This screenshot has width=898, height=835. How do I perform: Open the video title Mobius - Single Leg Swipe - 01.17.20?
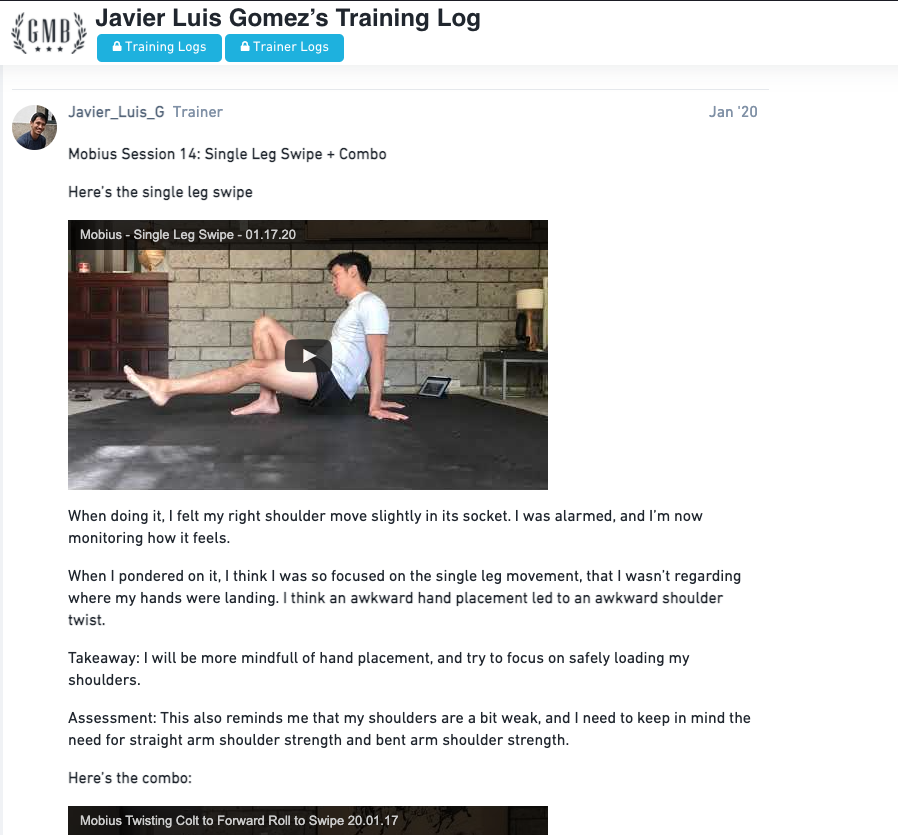[x=188, y=234]
